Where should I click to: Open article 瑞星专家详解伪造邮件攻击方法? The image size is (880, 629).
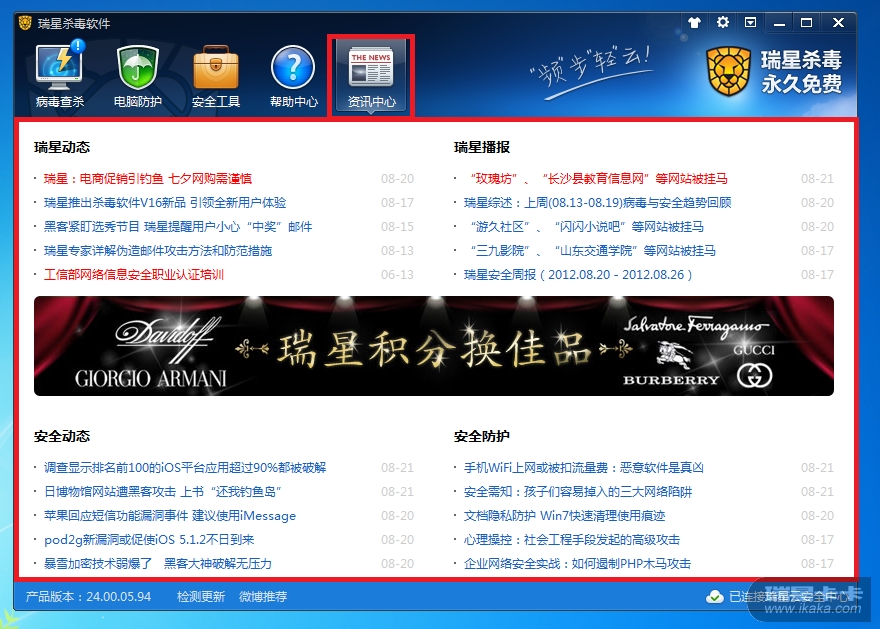tap(158, 251)
